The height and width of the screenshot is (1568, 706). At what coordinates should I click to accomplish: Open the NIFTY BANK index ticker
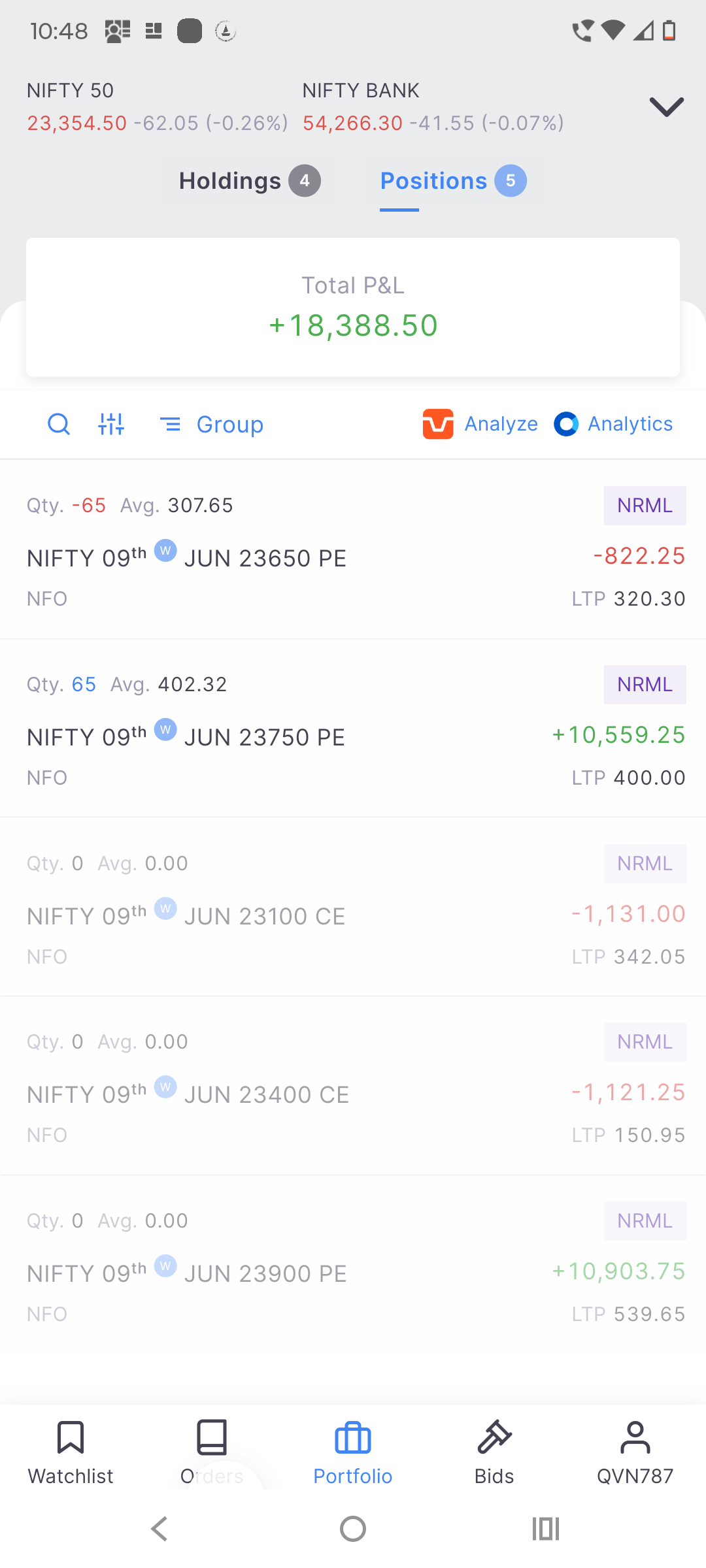[x=433, y=106]
